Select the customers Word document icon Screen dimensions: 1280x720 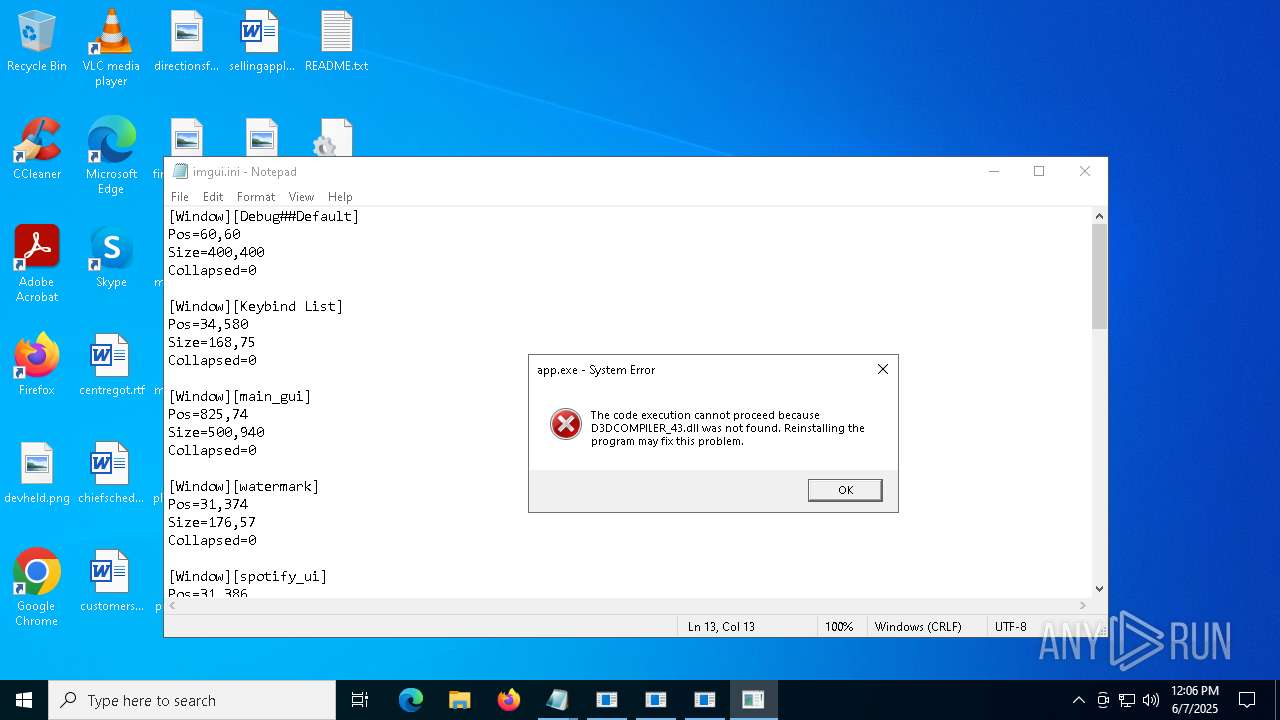tap(111, 581)
